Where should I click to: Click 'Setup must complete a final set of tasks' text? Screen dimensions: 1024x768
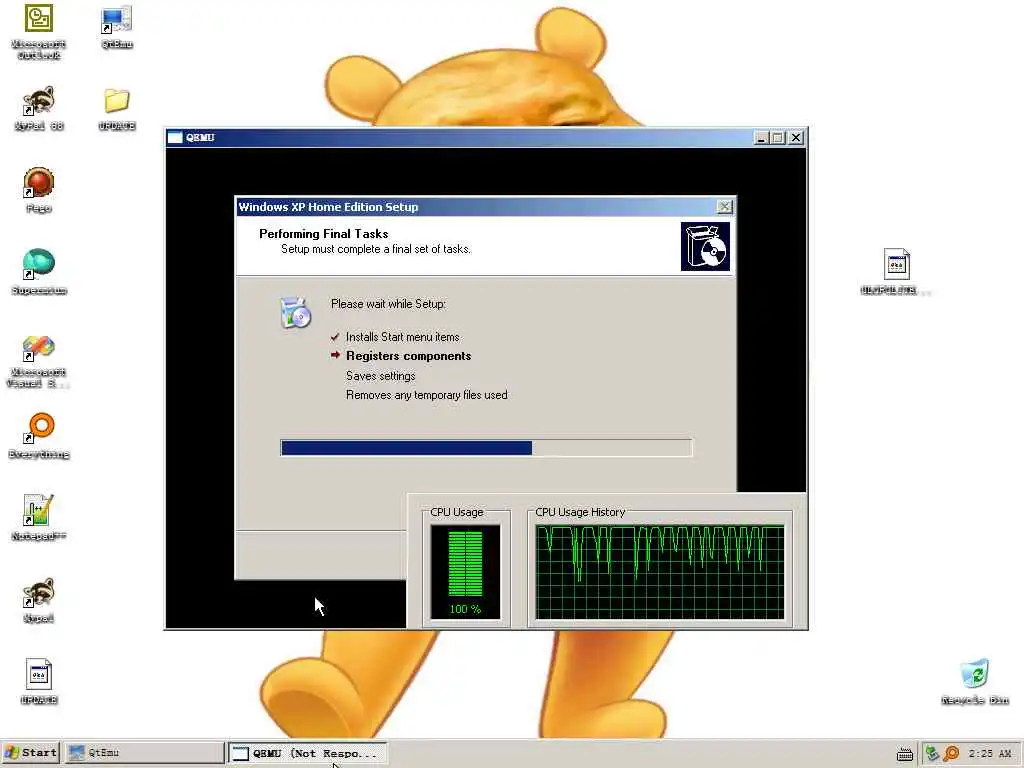point(376,249)
